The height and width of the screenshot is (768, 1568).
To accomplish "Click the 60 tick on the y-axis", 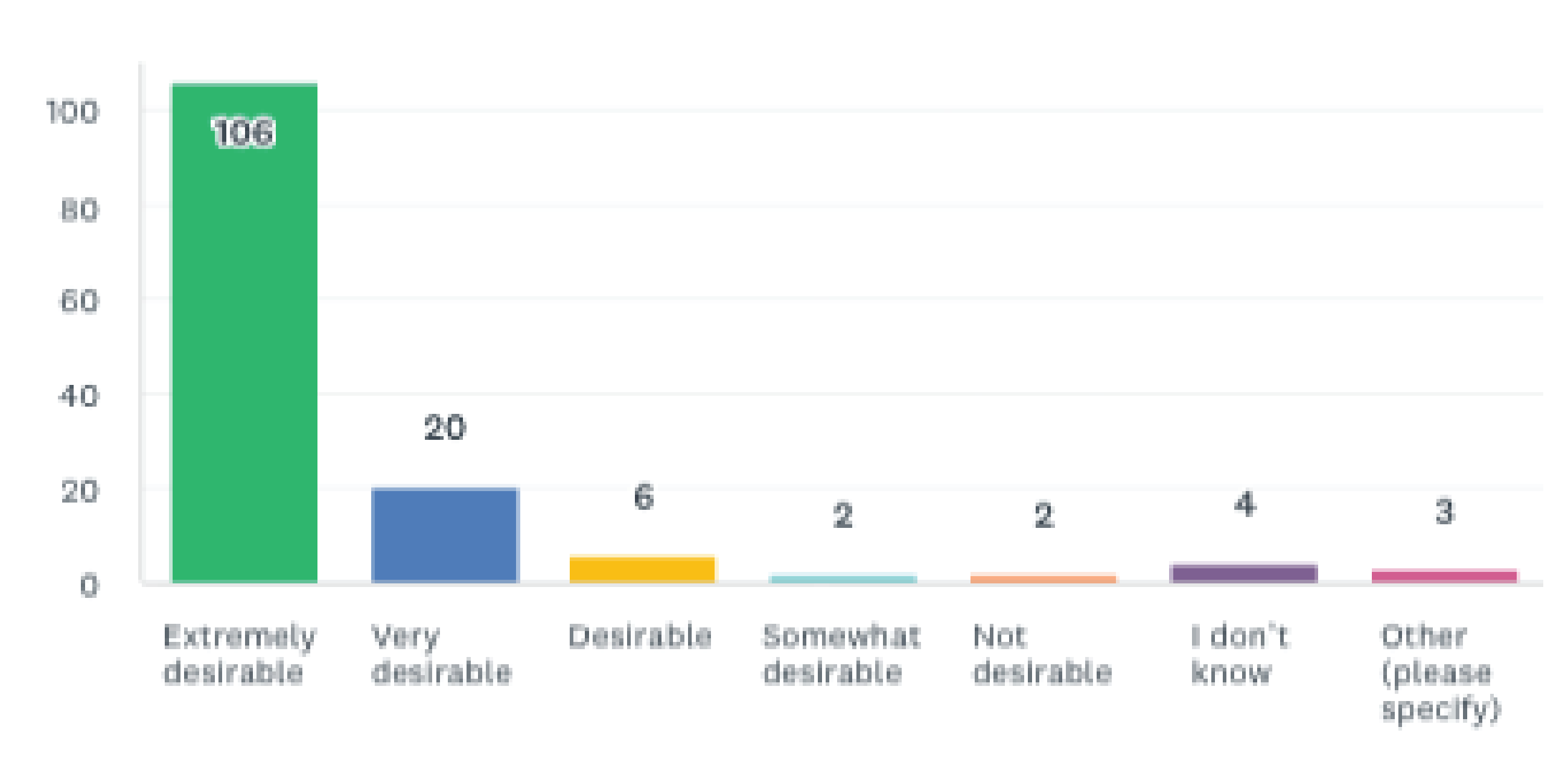I will click(x=79, y=301).
